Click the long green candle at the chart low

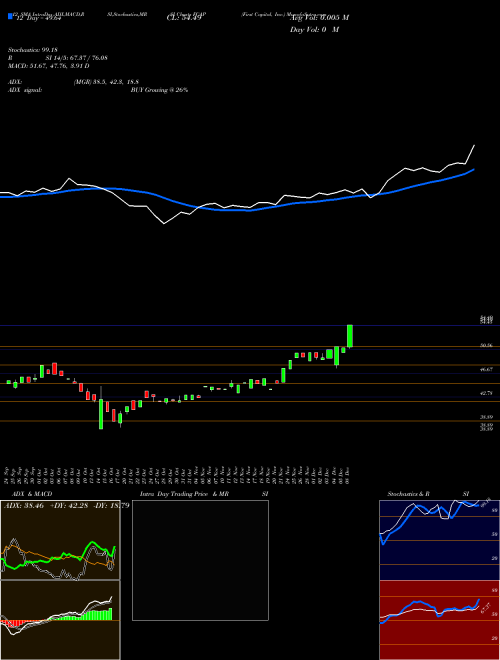point(101,414)
